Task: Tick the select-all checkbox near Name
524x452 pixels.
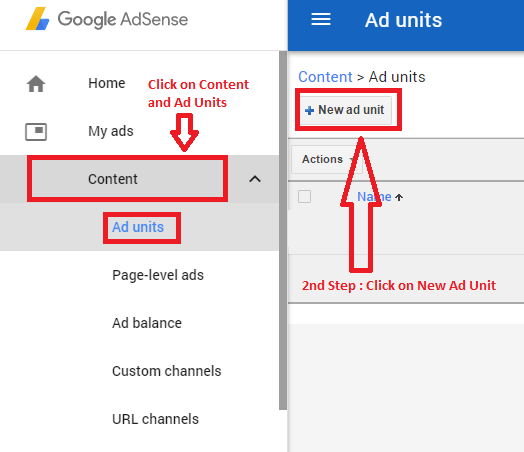Action: tap(304, 196)
